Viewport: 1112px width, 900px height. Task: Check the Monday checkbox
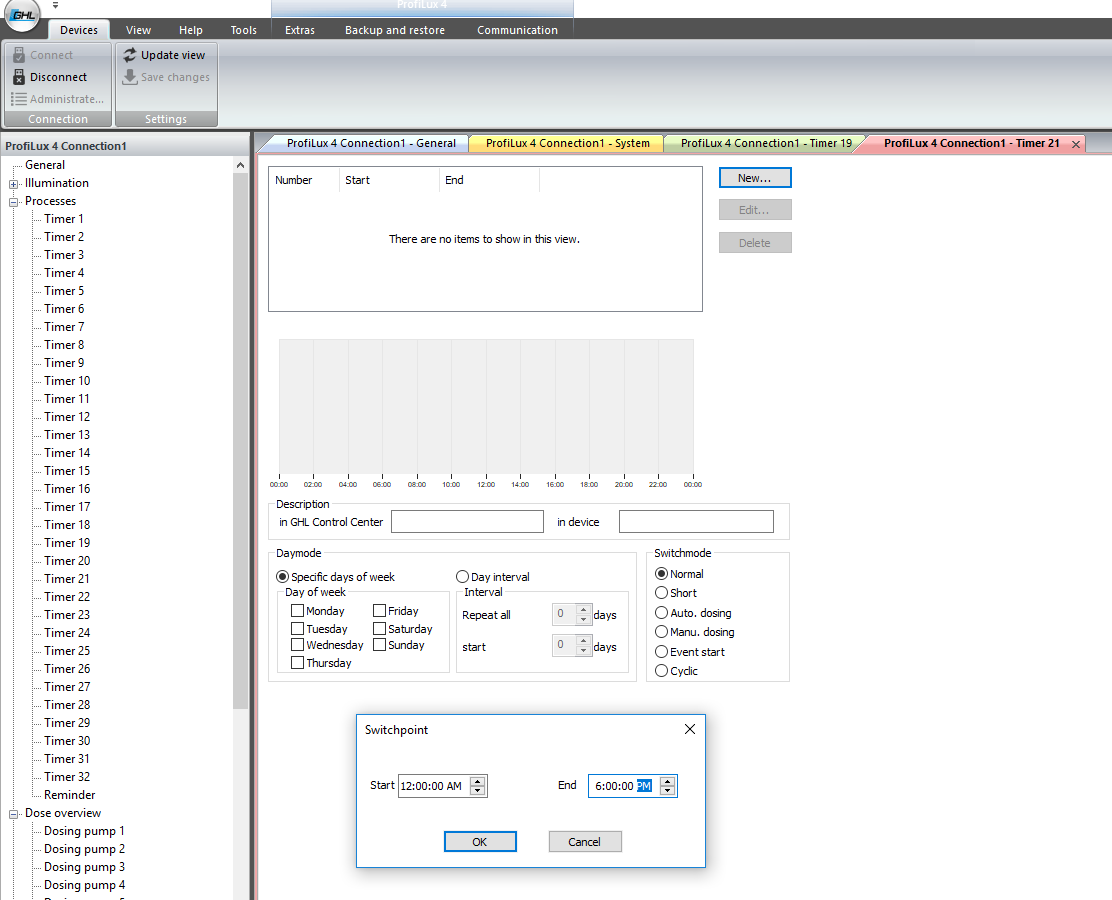pos(297,611)
